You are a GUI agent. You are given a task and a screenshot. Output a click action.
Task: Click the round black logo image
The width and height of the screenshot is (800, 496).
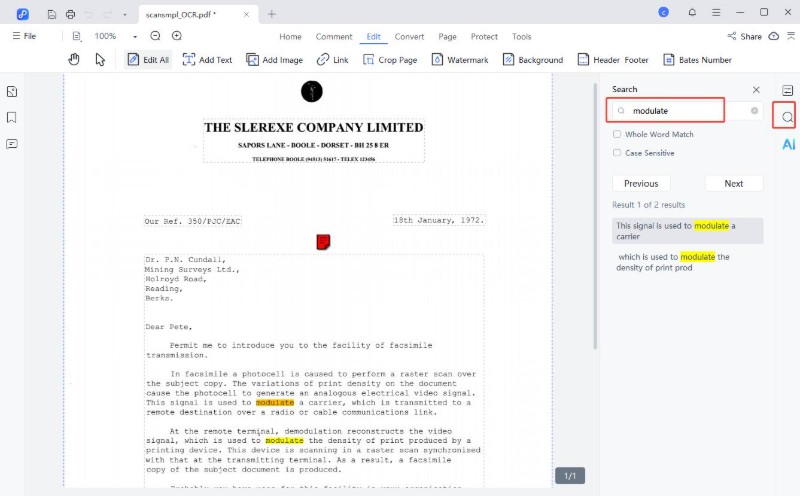click(312, 91)
